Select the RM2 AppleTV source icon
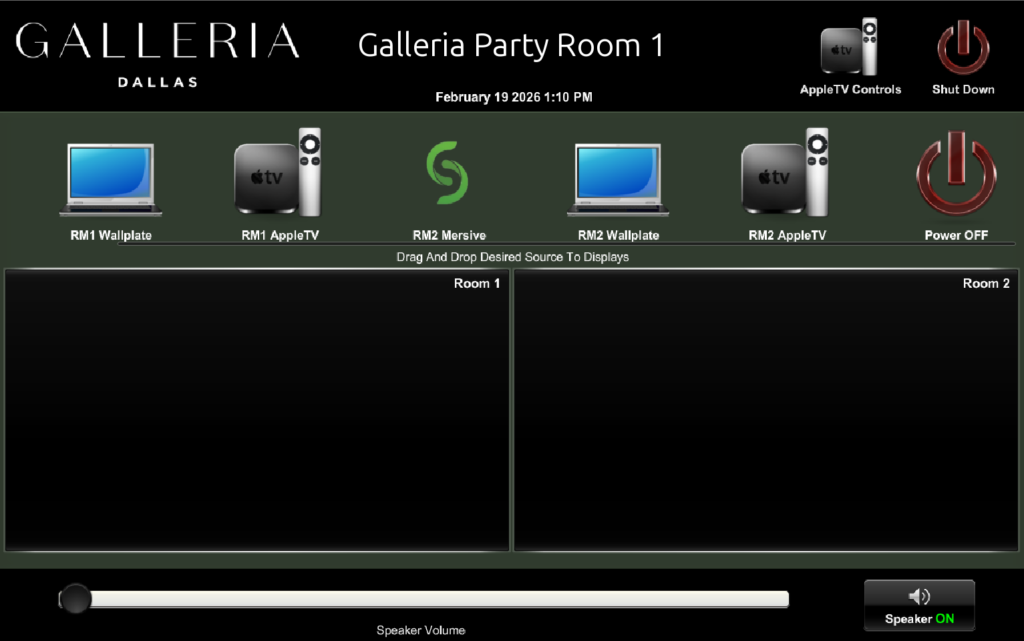 click(786, 175)
